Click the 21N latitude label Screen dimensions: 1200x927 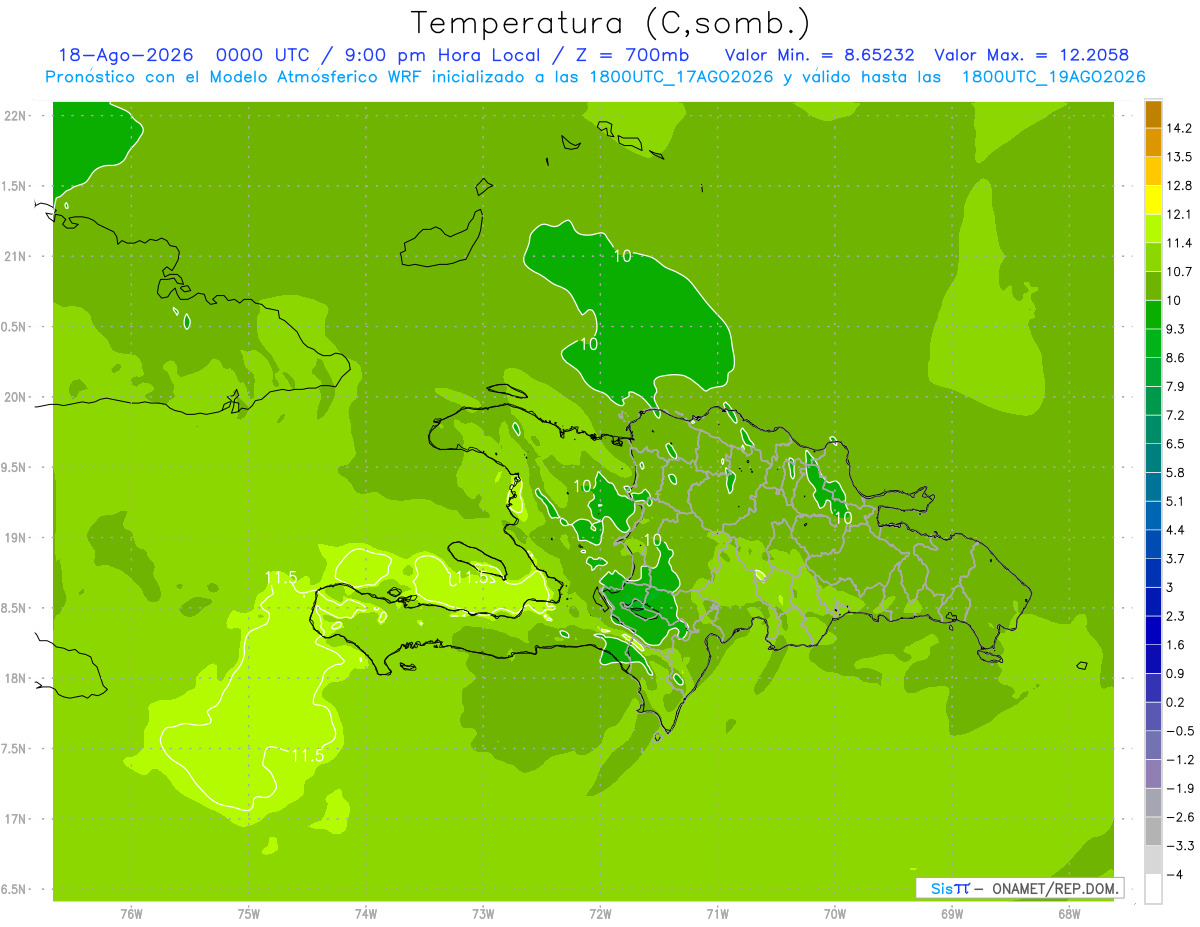16,257
